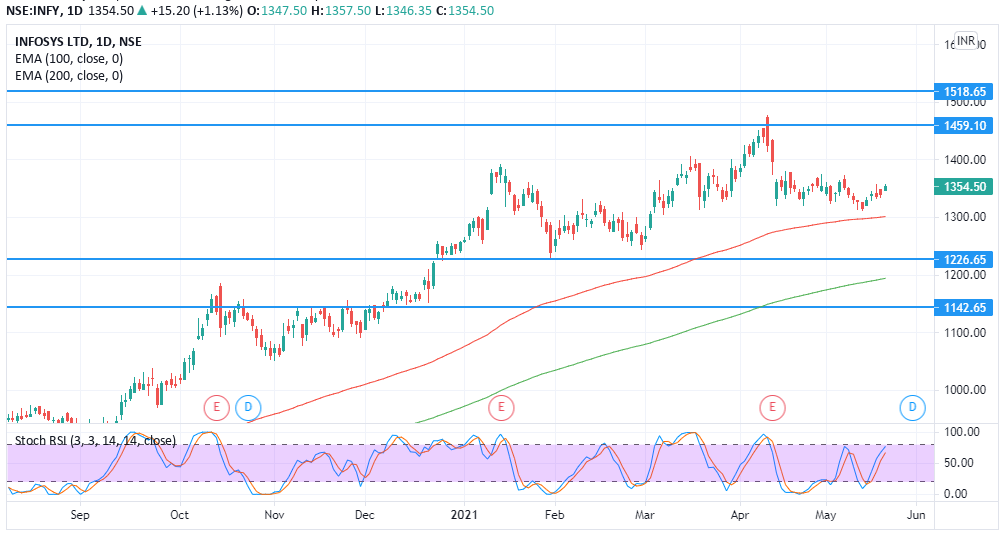Open the INR currency selector

point(965,41)
